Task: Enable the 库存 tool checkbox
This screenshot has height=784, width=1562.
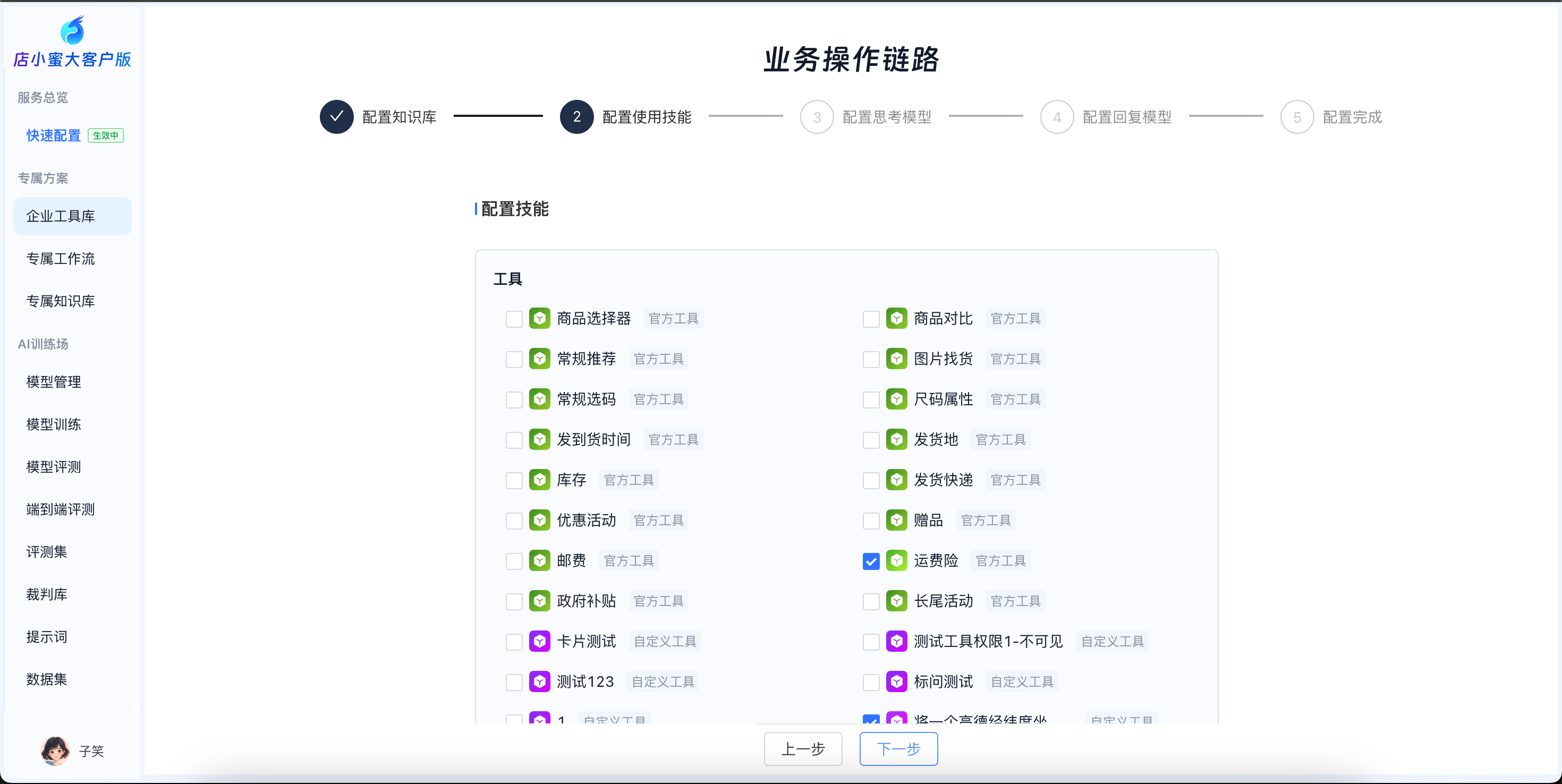Action: [x=514, y=480]
